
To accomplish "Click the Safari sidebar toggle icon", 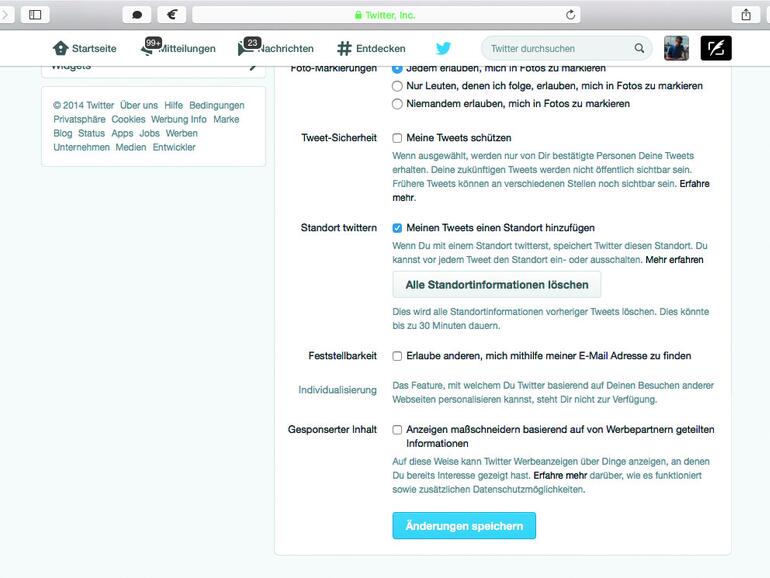I will [x=35, y=15].
